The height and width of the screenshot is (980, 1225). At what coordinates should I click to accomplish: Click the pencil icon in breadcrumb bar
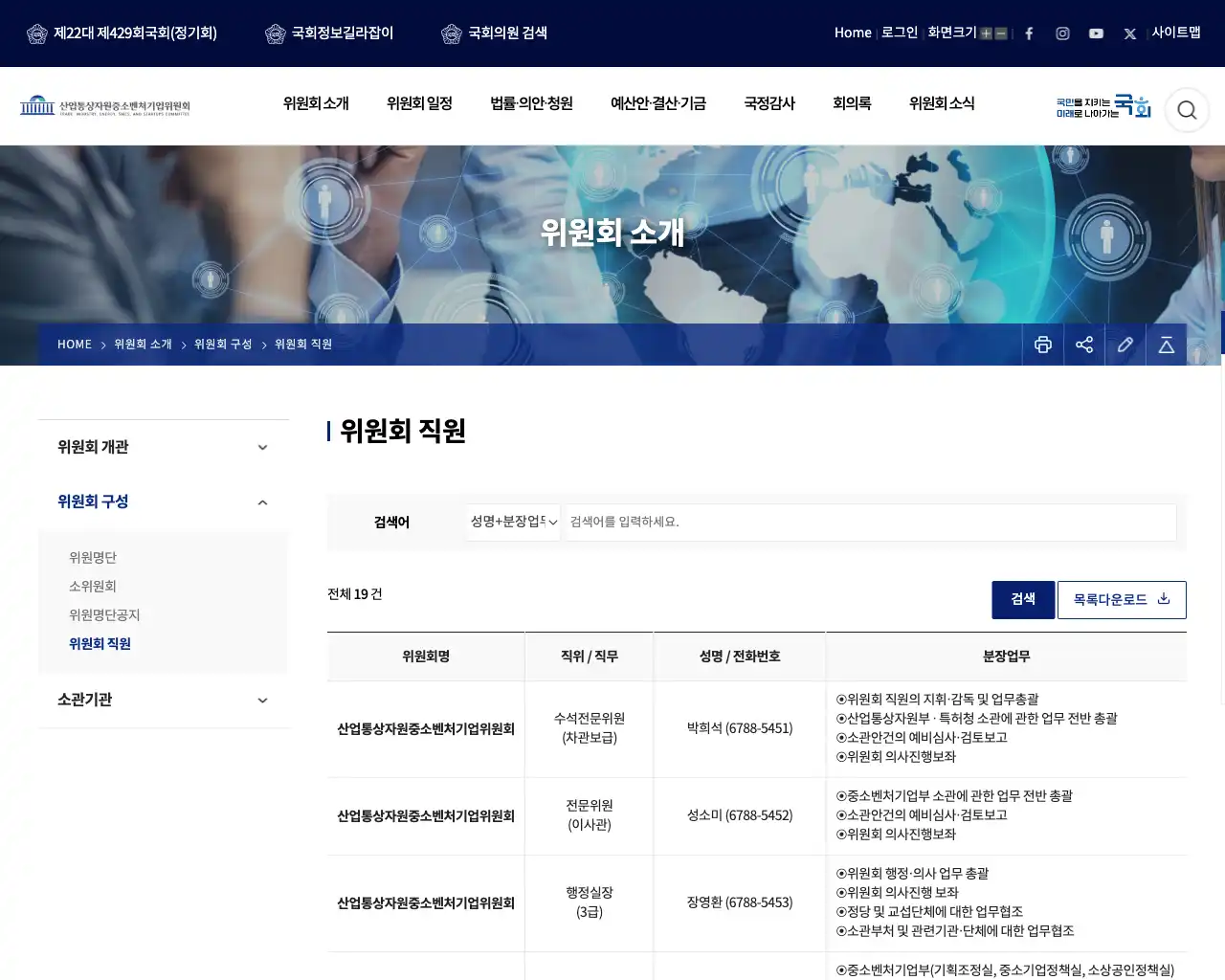pyautogui.click(x=1125, y=345)
